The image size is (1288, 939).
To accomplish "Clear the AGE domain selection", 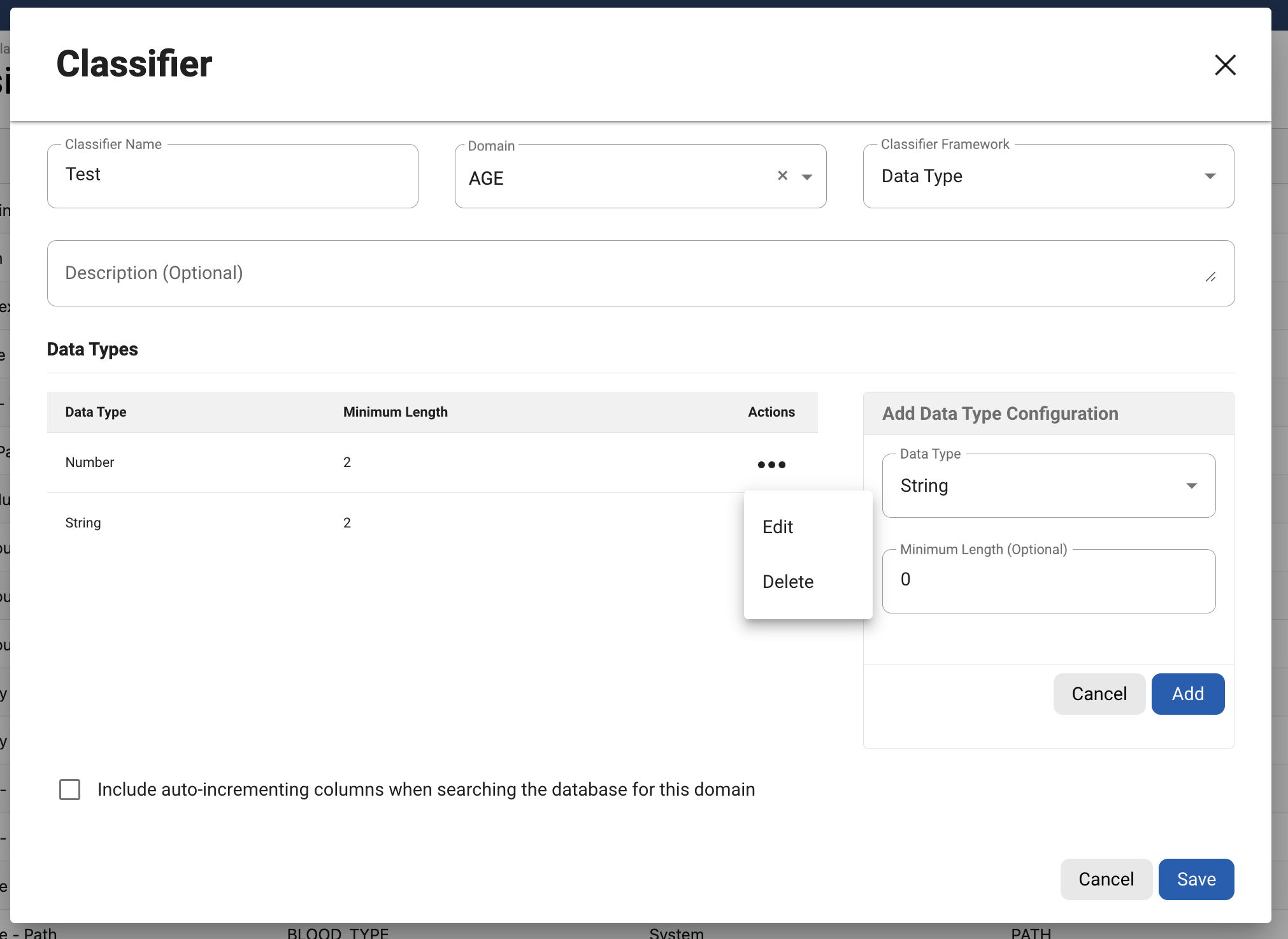I will point(782,176).
